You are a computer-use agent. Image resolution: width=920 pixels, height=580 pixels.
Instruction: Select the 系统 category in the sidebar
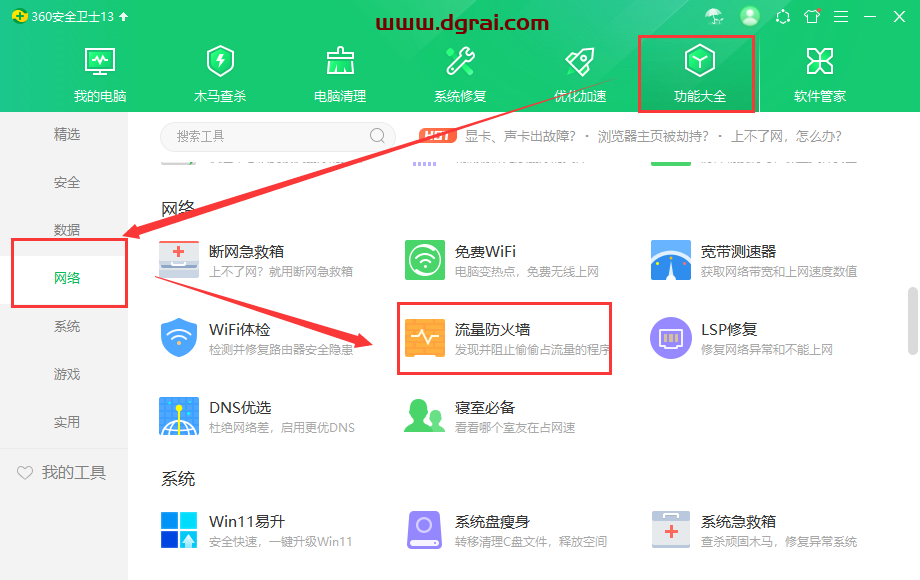tap(66, 325)
